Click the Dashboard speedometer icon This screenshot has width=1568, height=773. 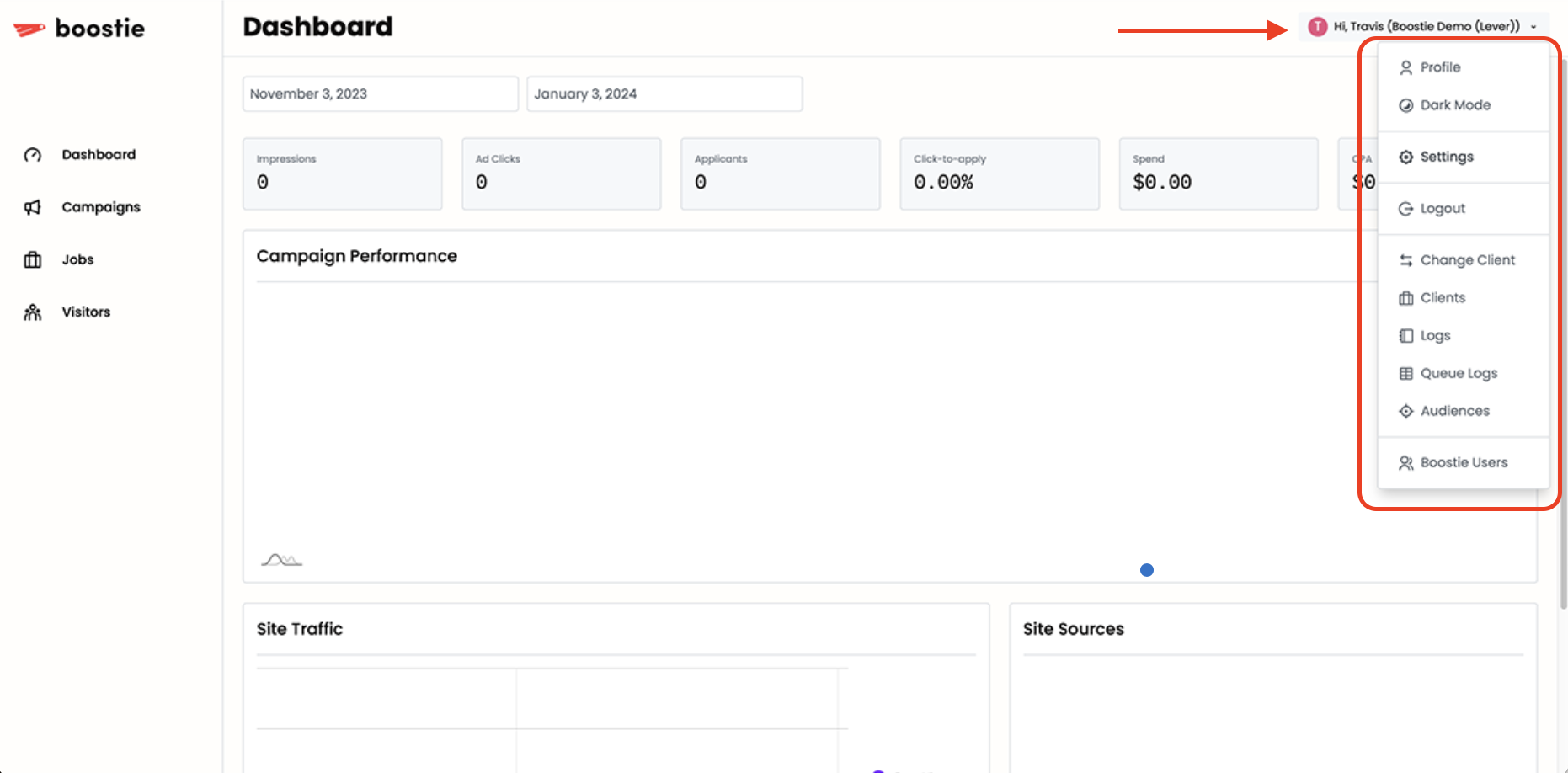pos(32,154)
